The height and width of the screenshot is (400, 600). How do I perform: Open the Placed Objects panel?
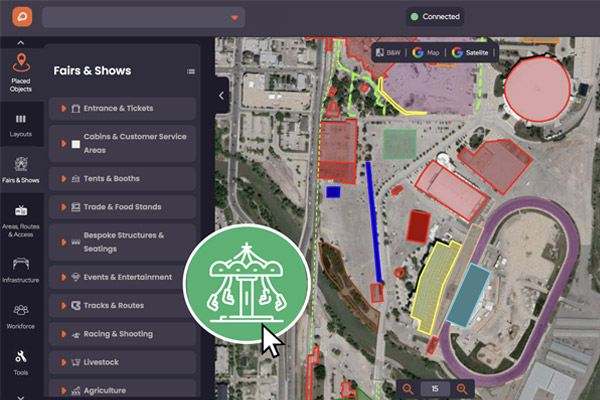21,73
